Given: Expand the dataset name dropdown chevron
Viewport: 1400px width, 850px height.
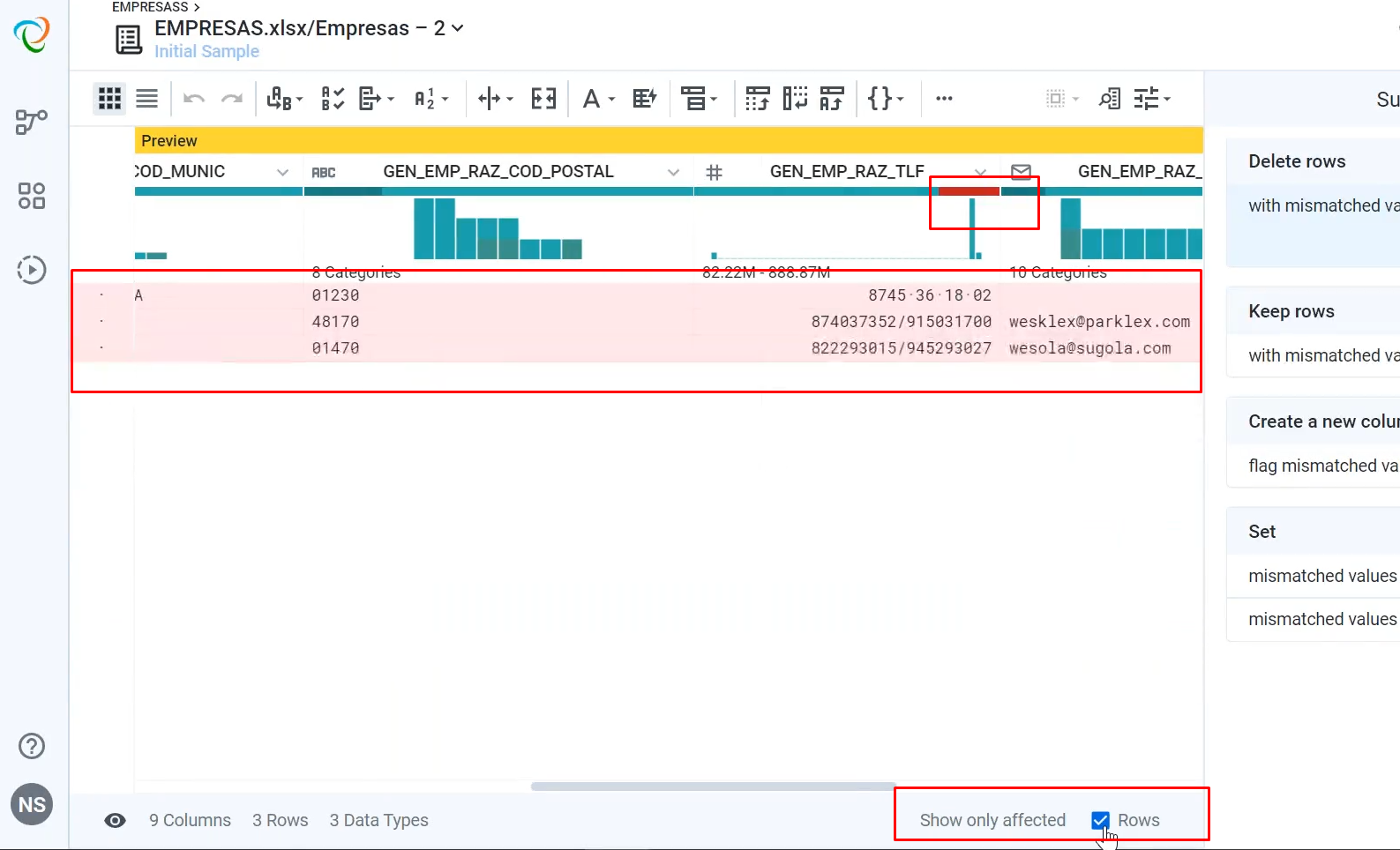Looking at the screenshot, I should click(x=458, y=28).
